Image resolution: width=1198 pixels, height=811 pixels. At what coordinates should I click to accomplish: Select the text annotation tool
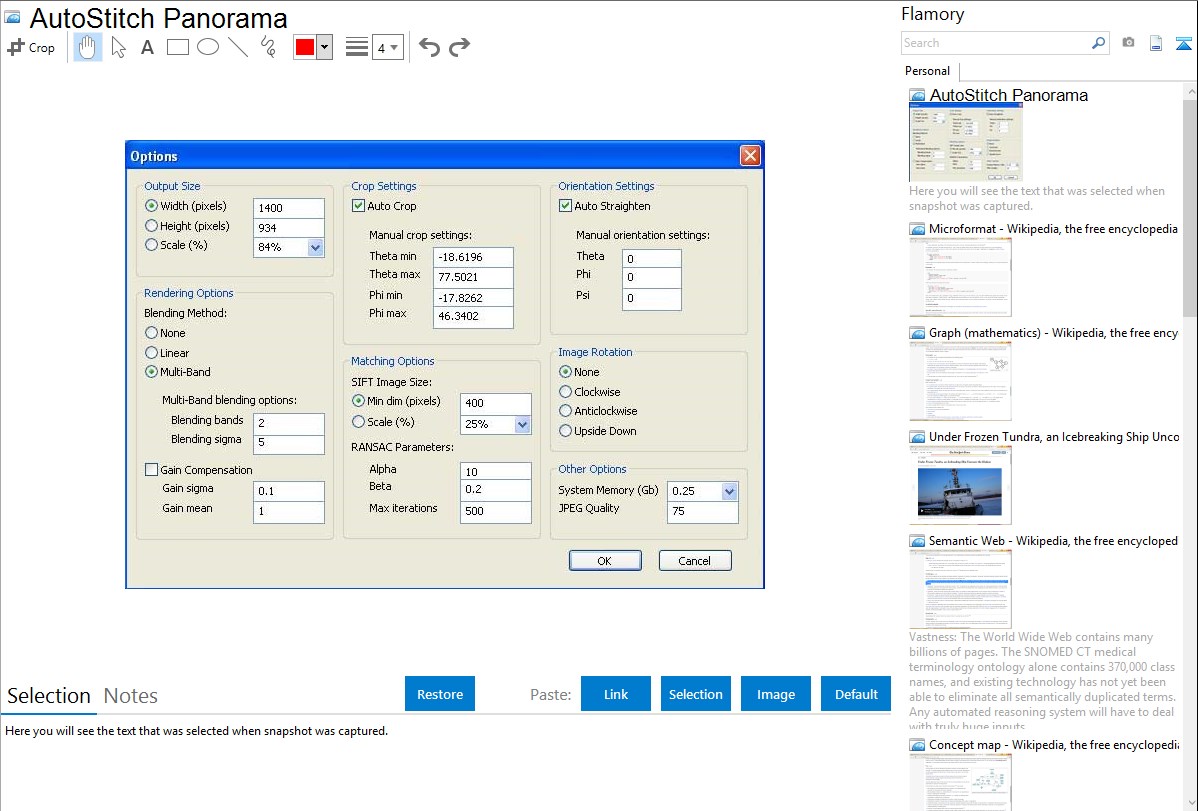(x=147, y=47)
